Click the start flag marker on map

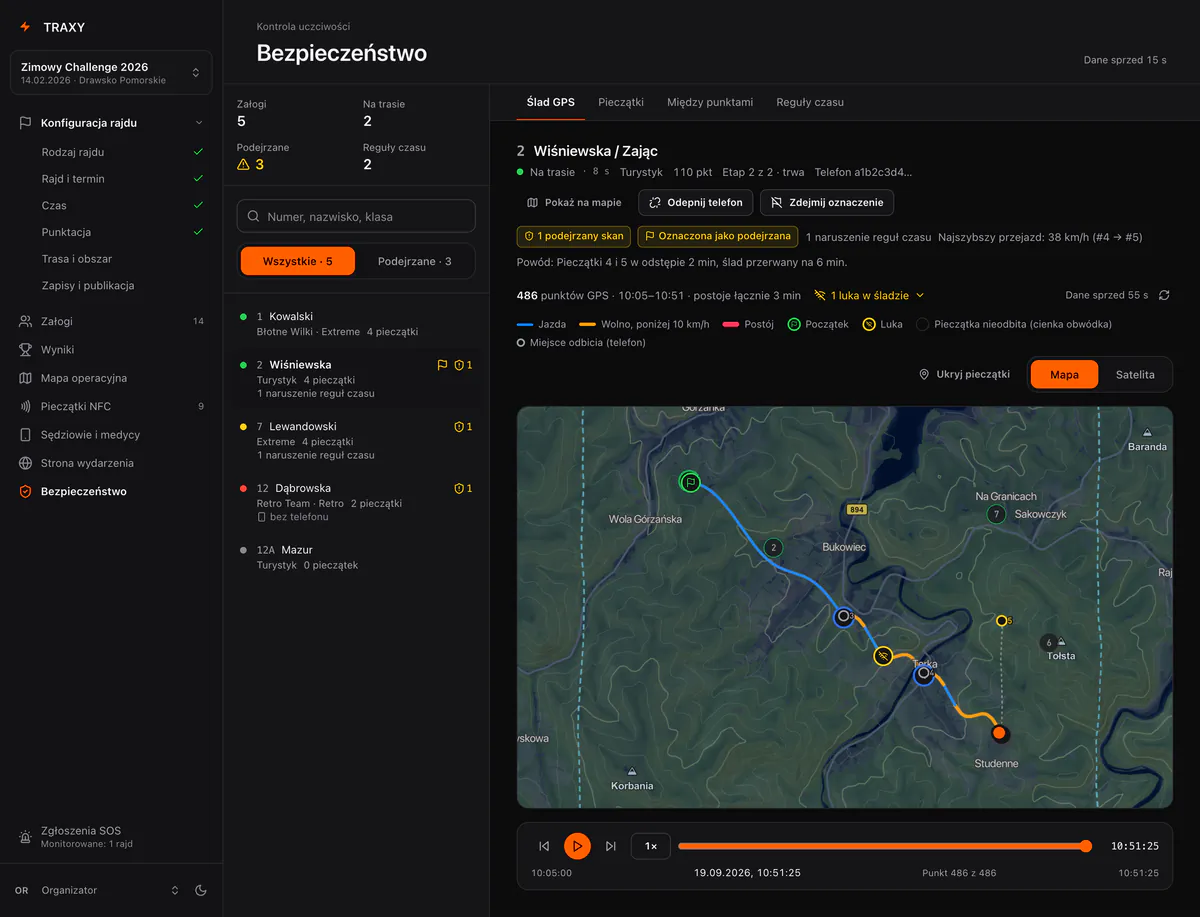(689, 482)
